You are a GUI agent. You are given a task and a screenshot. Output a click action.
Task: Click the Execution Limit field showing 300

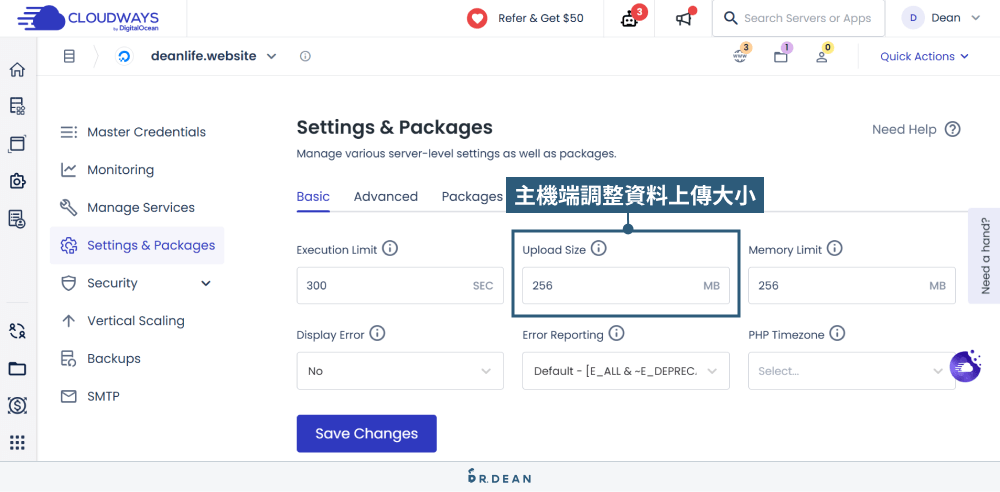point(400,285)
